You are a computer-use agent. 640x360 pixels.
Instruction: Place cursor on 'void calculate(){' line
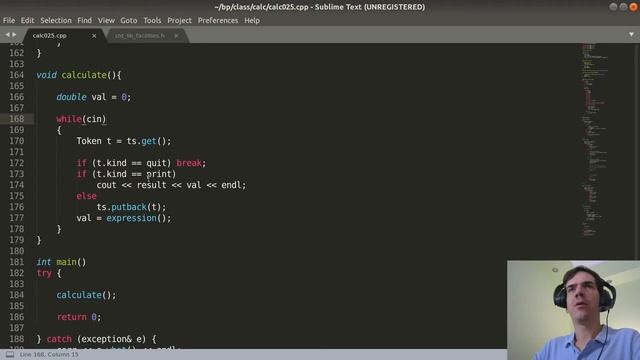(79, 75)
